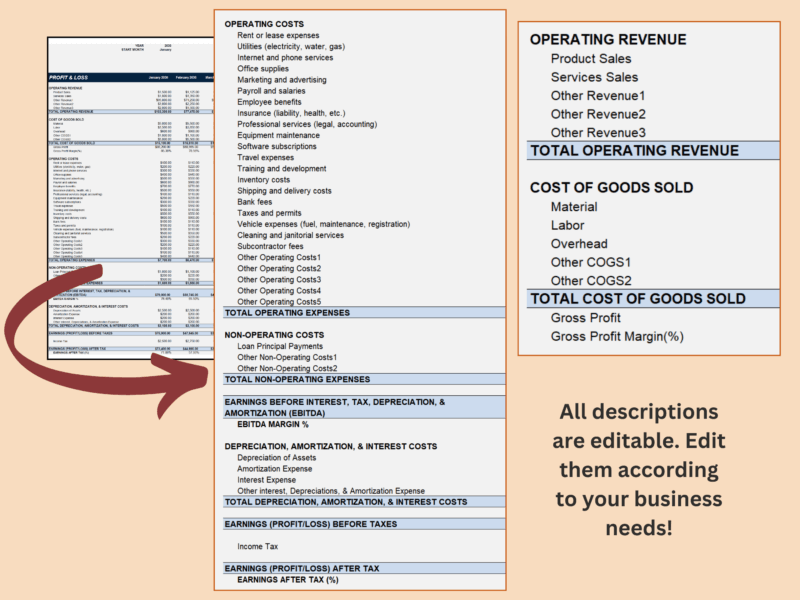Screen dimensions: 800x600
Task: Click the 'Overhead' line
Action: (579, 244)
